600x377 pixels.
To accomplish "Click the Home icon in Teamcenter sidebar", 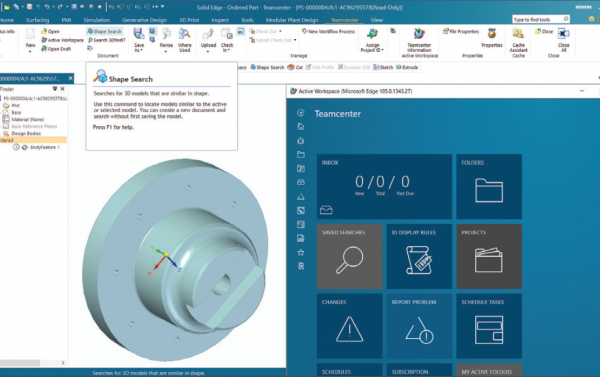I will point(301,126).
